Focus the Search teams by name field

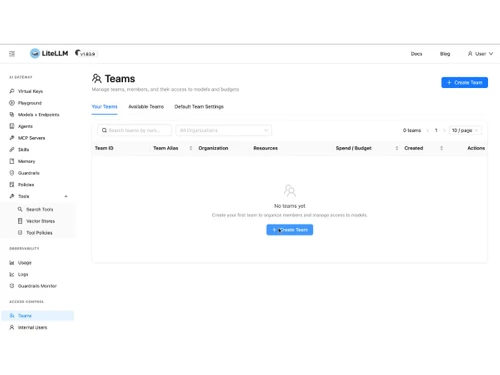[x=135, y=130]
